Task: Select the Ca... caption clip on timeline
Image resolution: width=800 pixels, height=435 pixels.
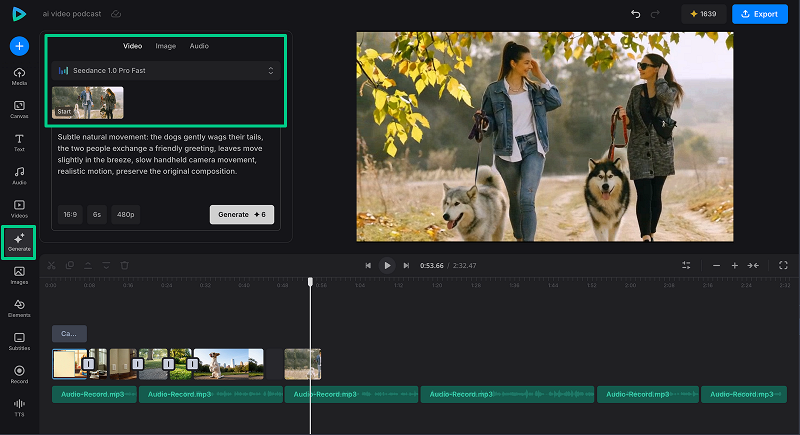Action: coord(69,334)
